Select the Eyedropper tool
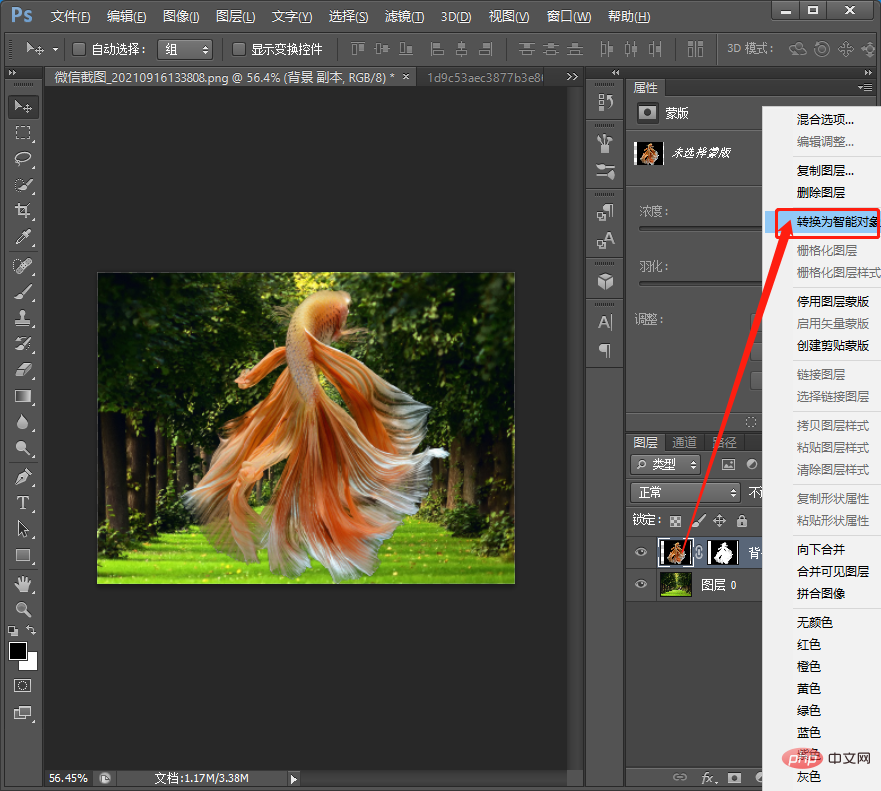 pos(23,237)
